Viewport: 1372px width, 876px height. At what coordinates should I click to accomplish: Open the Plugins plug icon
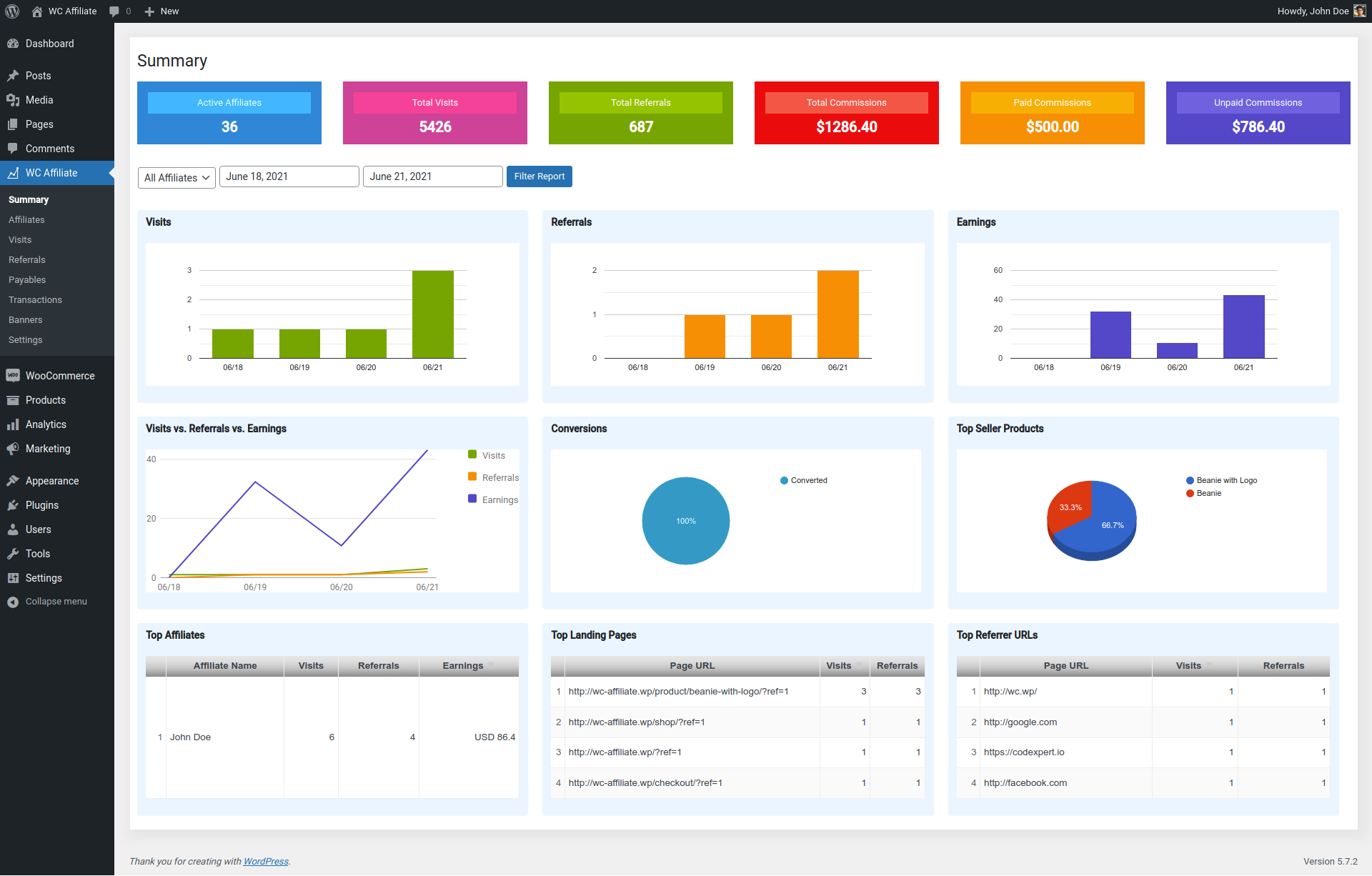[14, 505]
